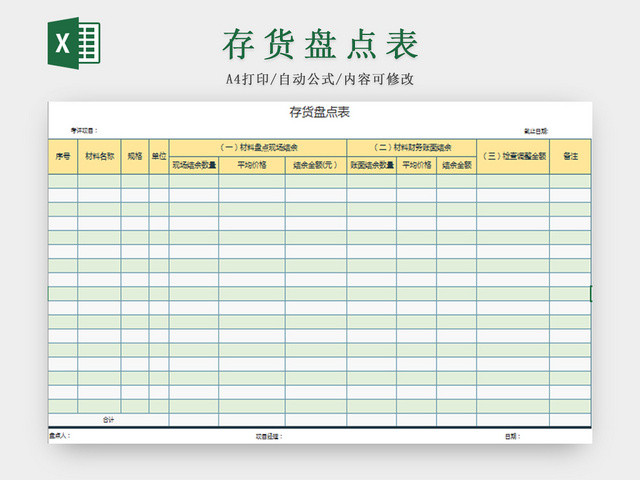The image size is (640, 480).
Task: Click the 盘点人 label at bottom left
Action: [x=60, y=436]
